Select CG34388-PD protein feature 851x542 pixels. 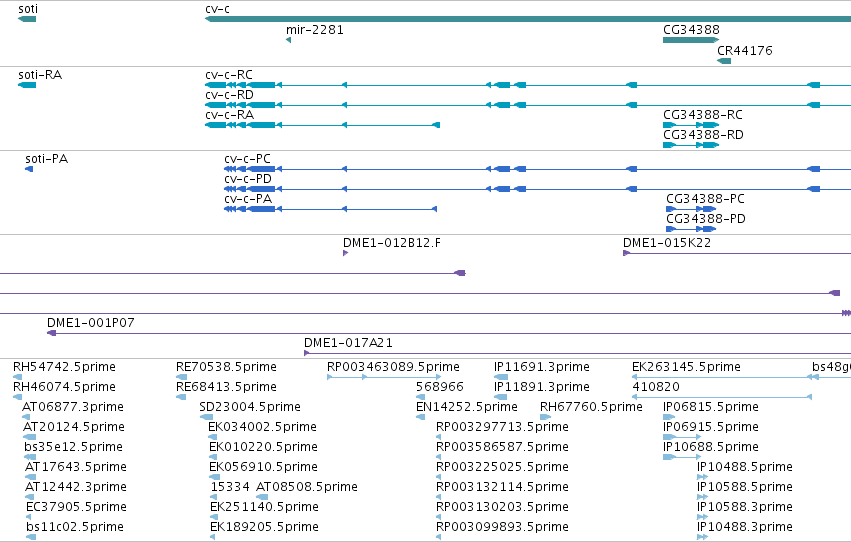coord(691,229)
